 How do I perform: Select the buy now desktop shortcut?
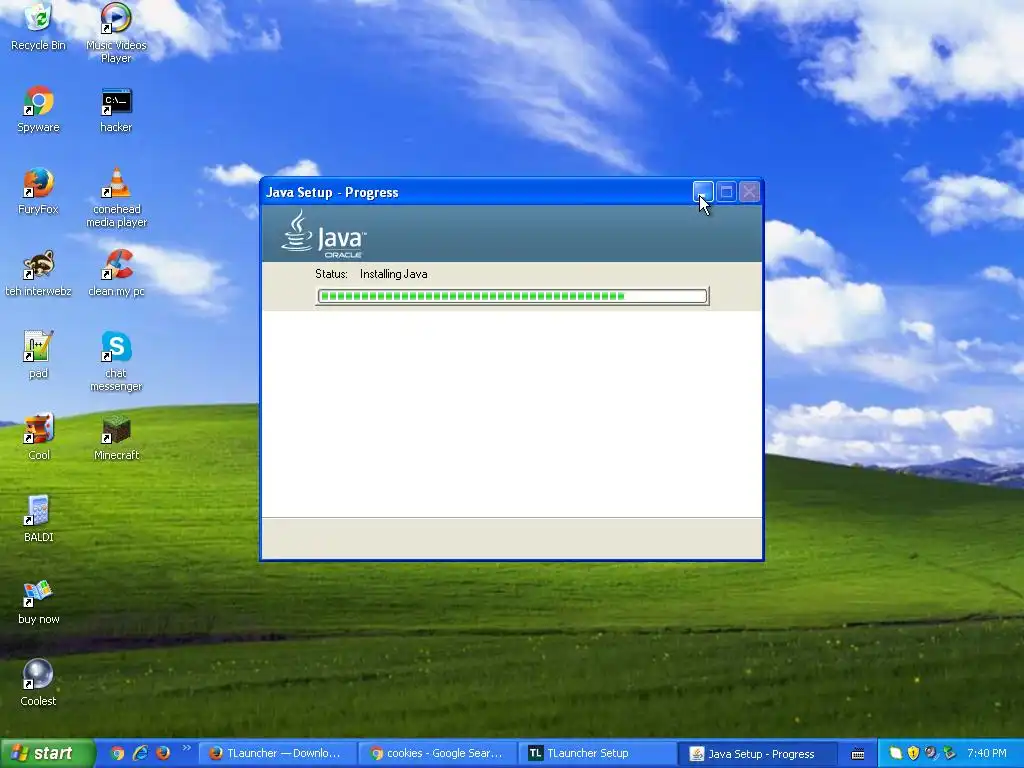pyautogui.click(x=38, y=601)
